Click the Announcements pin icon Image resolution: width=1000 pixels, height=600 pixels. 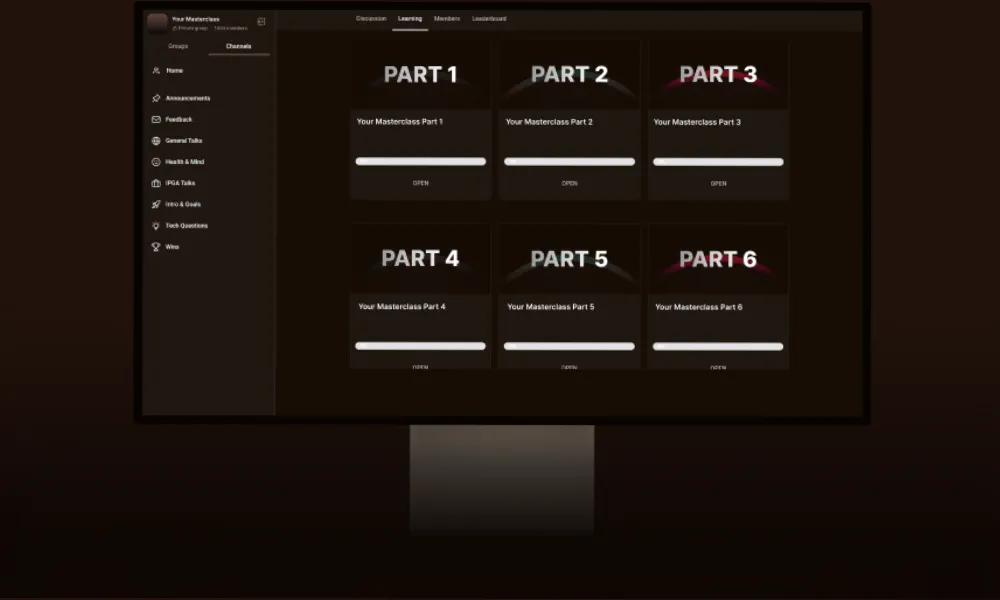[156, 98]
